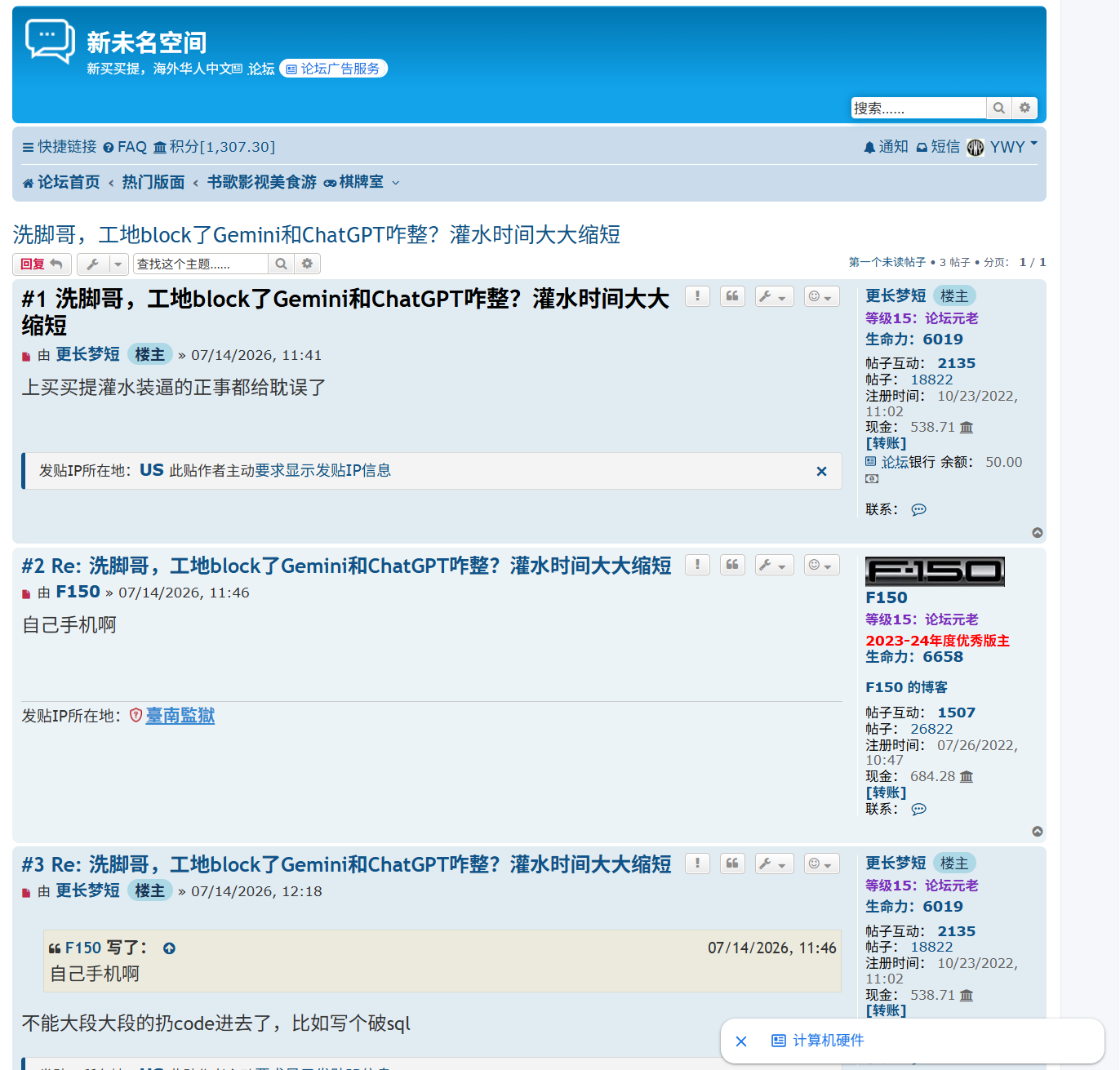Open topic advanced search gear
This screenshot has width=1120, height=1070.
307,264
